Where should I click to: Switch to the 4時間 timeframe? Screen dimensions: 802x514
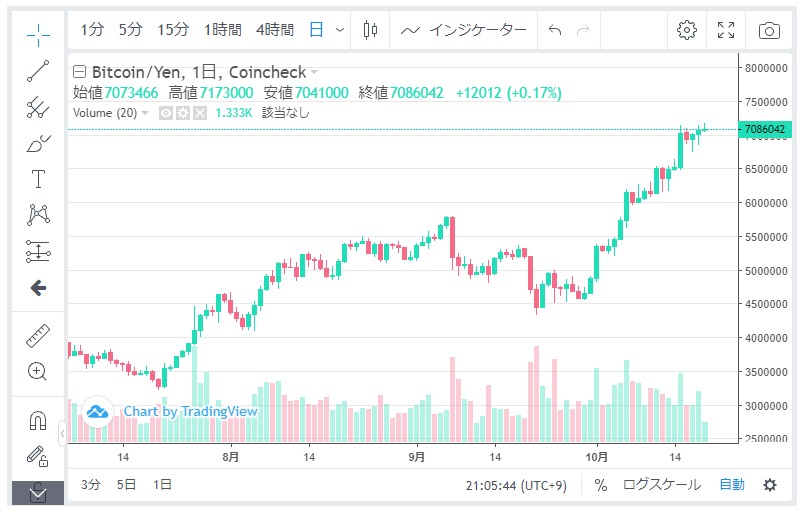click(x=274, y=30)
